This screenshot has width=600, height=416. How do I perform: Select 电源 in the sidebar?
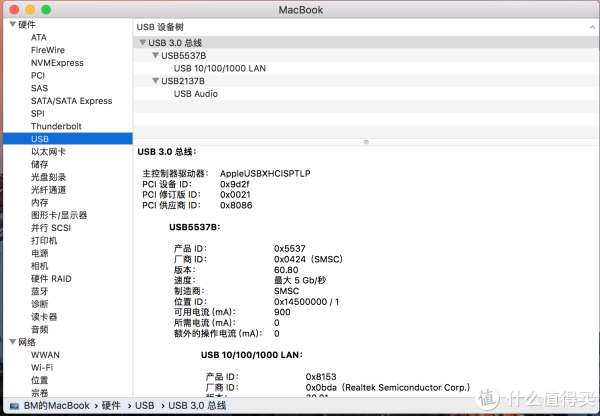(x=40, y=253)
